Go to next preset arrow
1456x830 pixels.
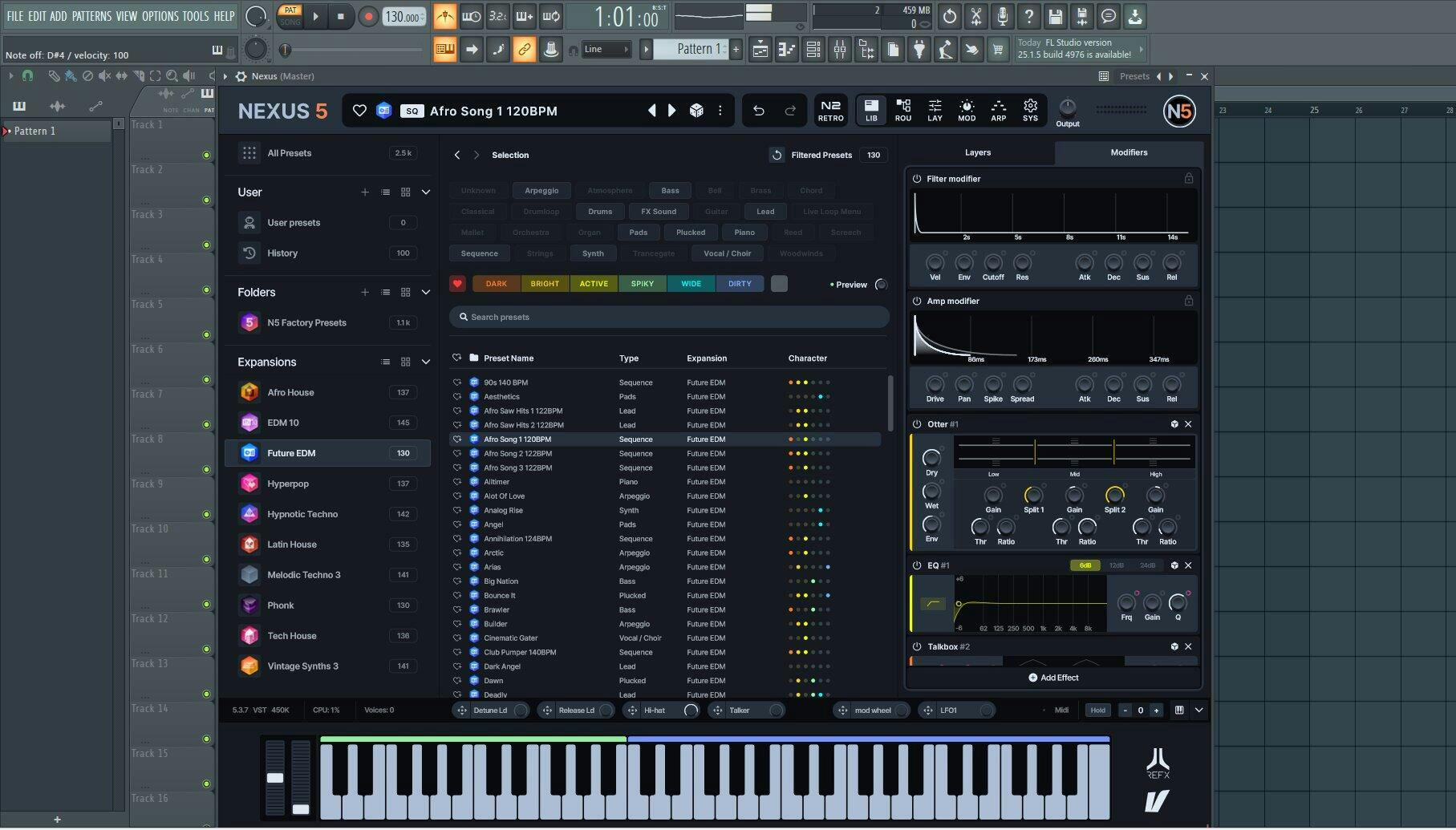click(x=672, y=111)
